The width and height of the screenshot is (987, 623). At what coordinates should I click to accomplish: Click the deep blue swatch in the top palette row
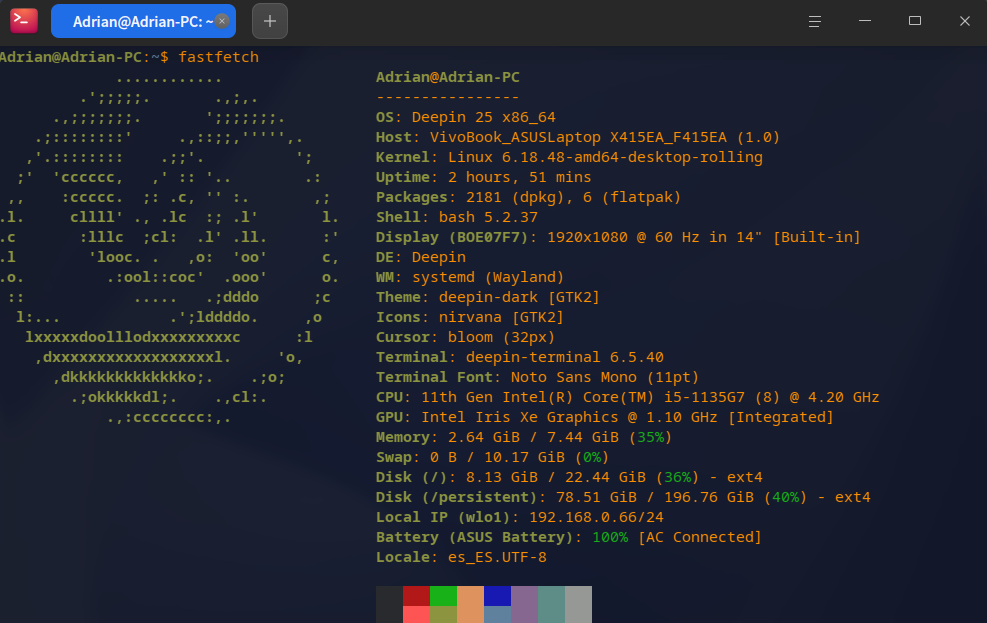point(497,596)
